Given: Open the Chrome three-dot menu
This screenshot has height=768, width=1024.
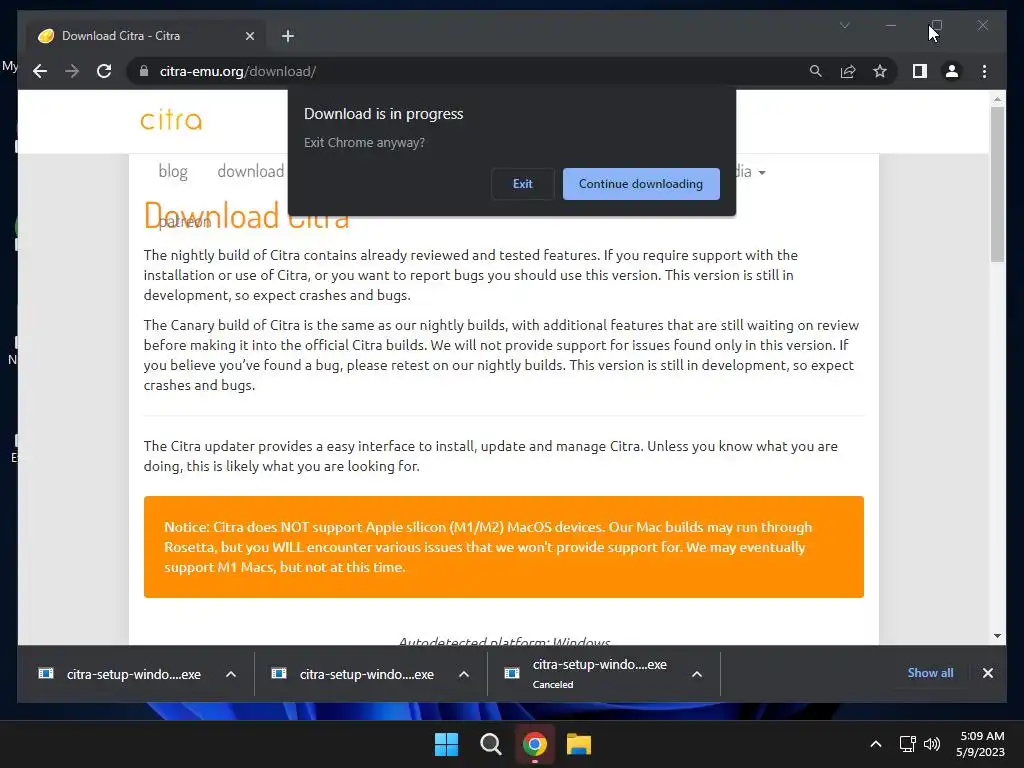Looking at the screenshot, I should 984,71.
